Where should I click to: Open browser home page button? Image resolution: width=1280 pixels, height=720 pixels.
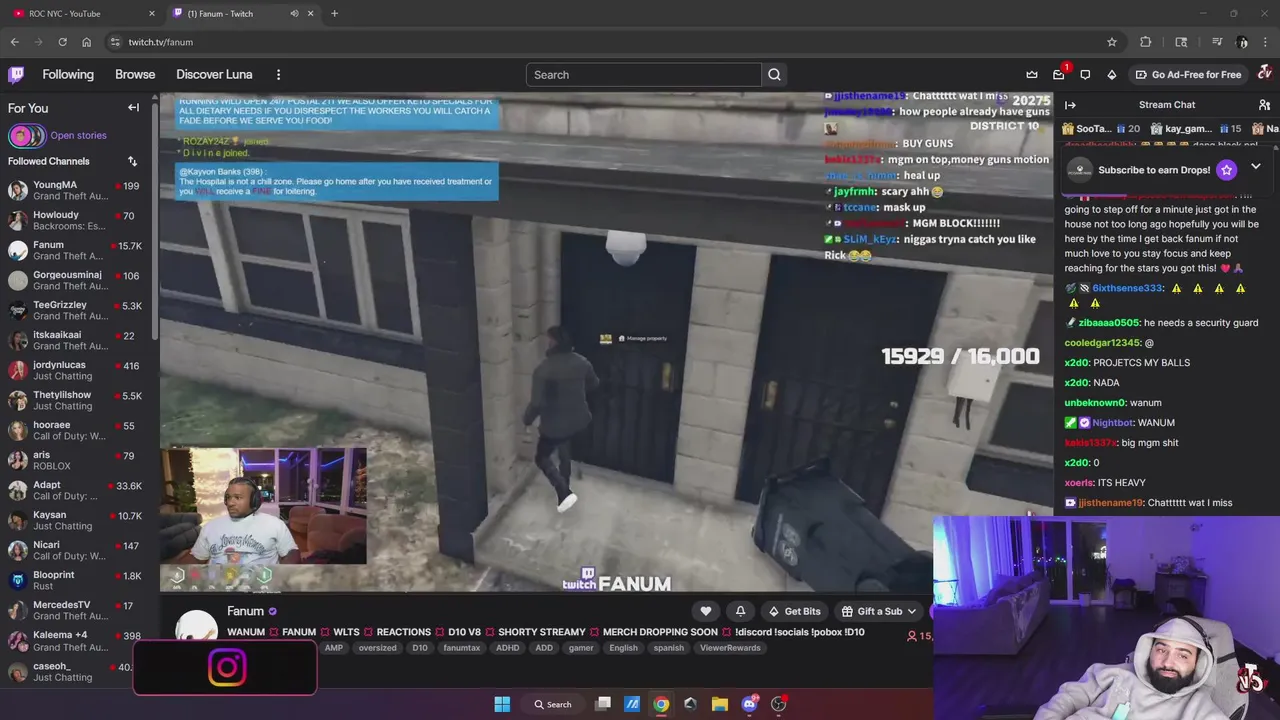[x=87, y=42]
